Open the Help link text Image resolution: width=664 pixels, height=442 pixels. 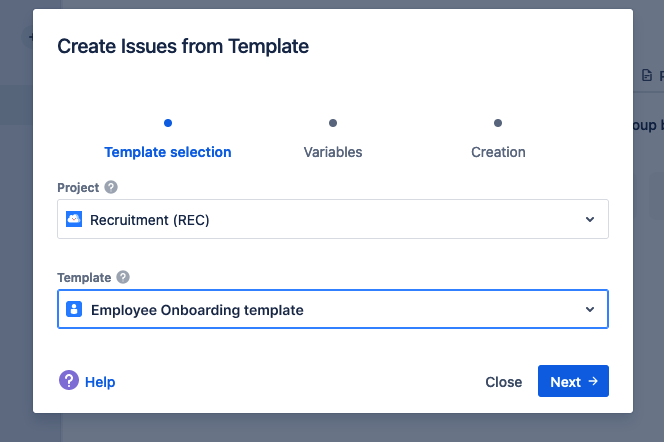(x=100, y=382)
